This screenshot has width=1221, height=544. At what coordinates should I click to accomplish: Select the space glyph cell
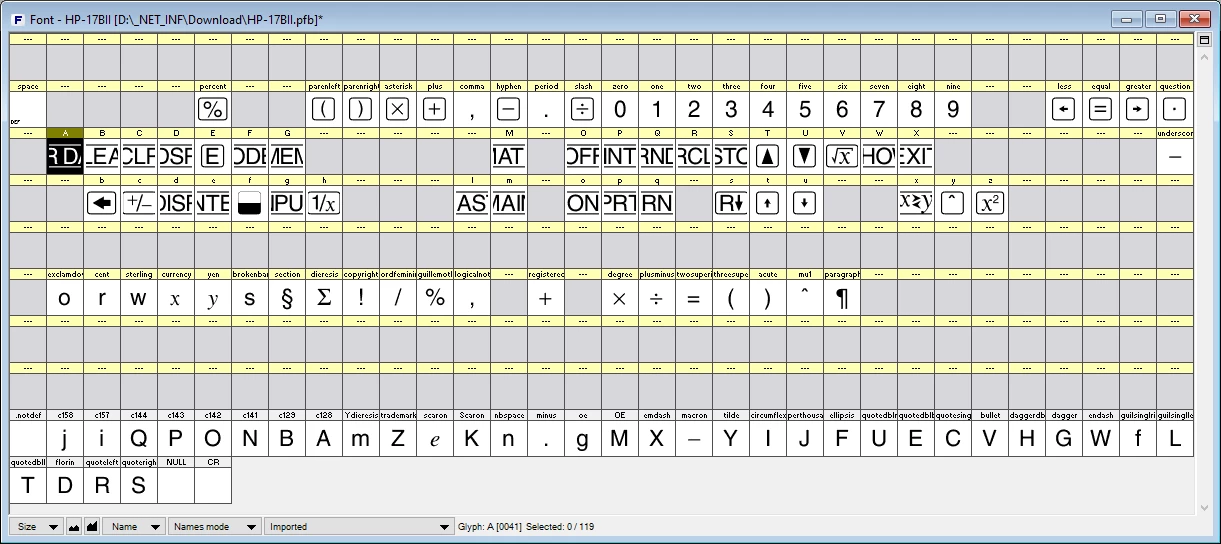pyautogui.click(x=28, y=109)
